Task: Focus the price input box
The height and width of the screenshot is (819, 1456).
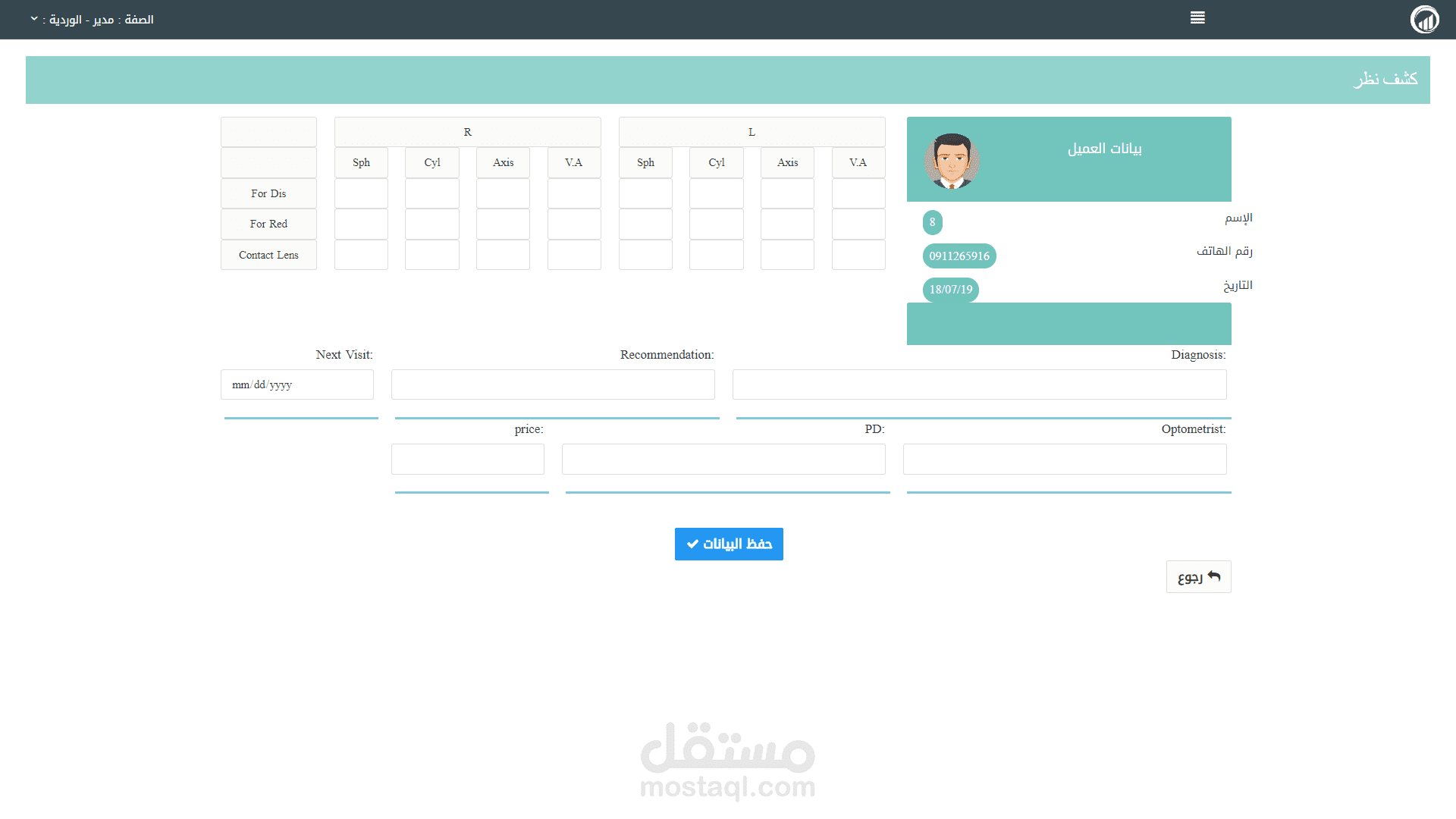Action: click(x=467, y=460)
